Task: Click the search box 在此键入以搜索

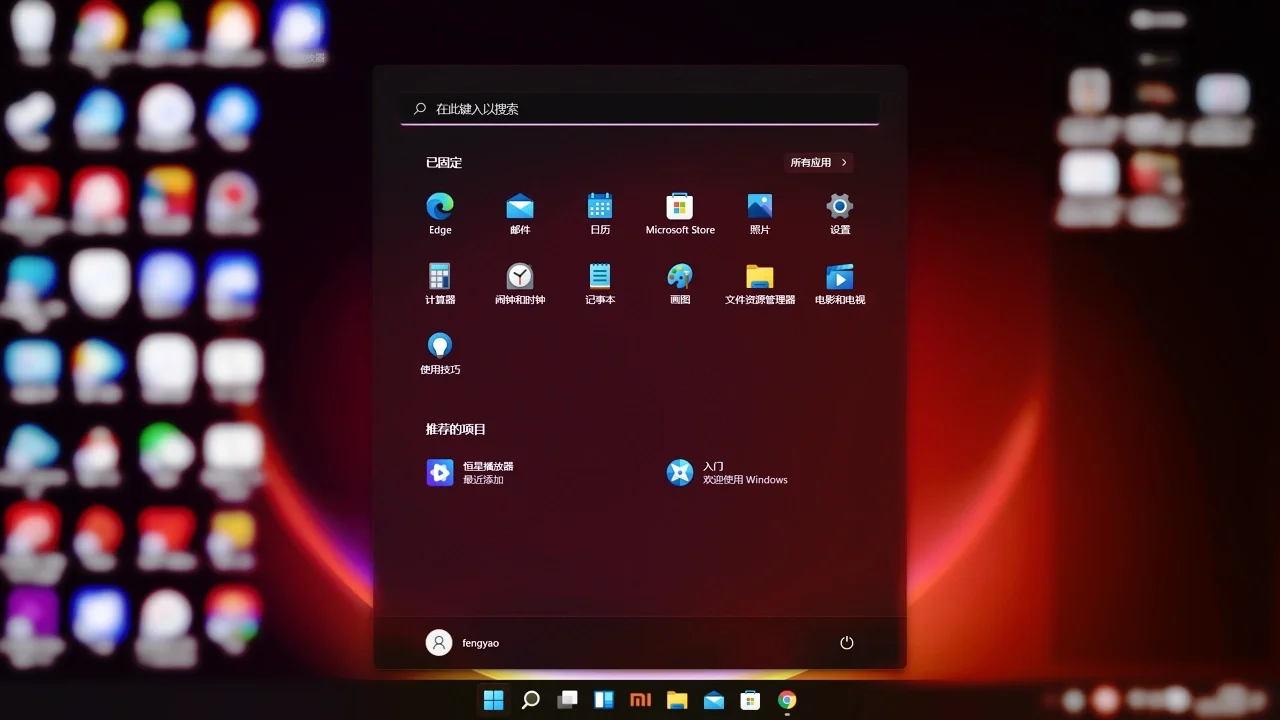Action: pyautogui.click(x=640, y=109)
